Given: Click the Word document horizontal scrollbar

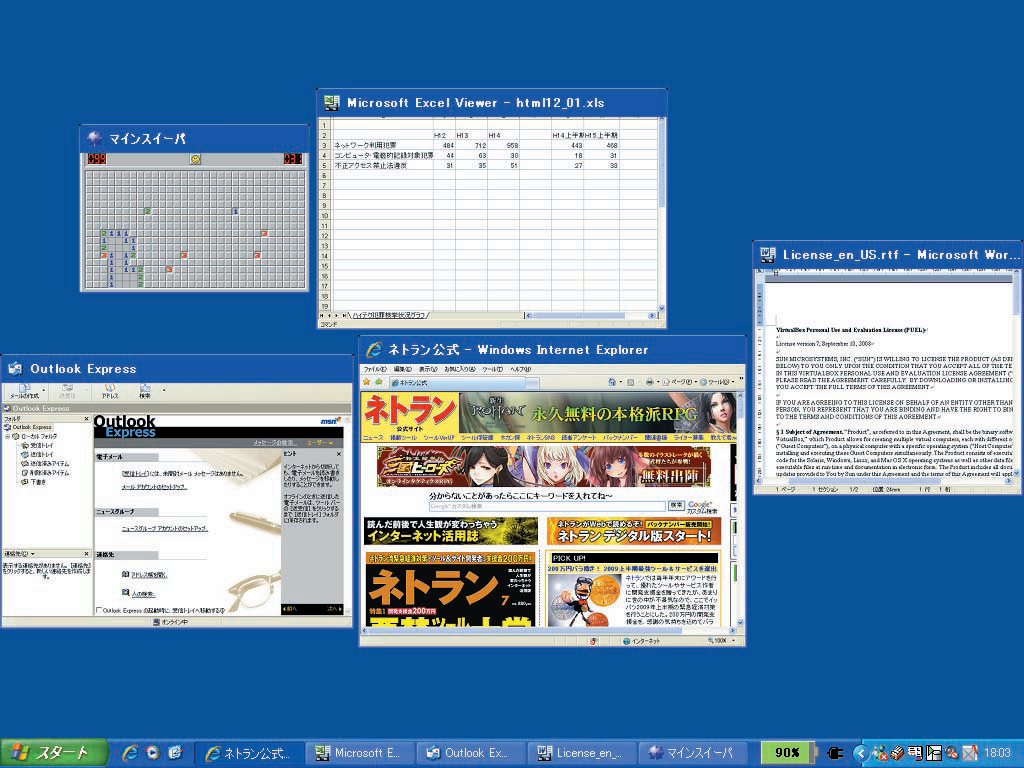Looking at the screenshot, I should (884, 481).
